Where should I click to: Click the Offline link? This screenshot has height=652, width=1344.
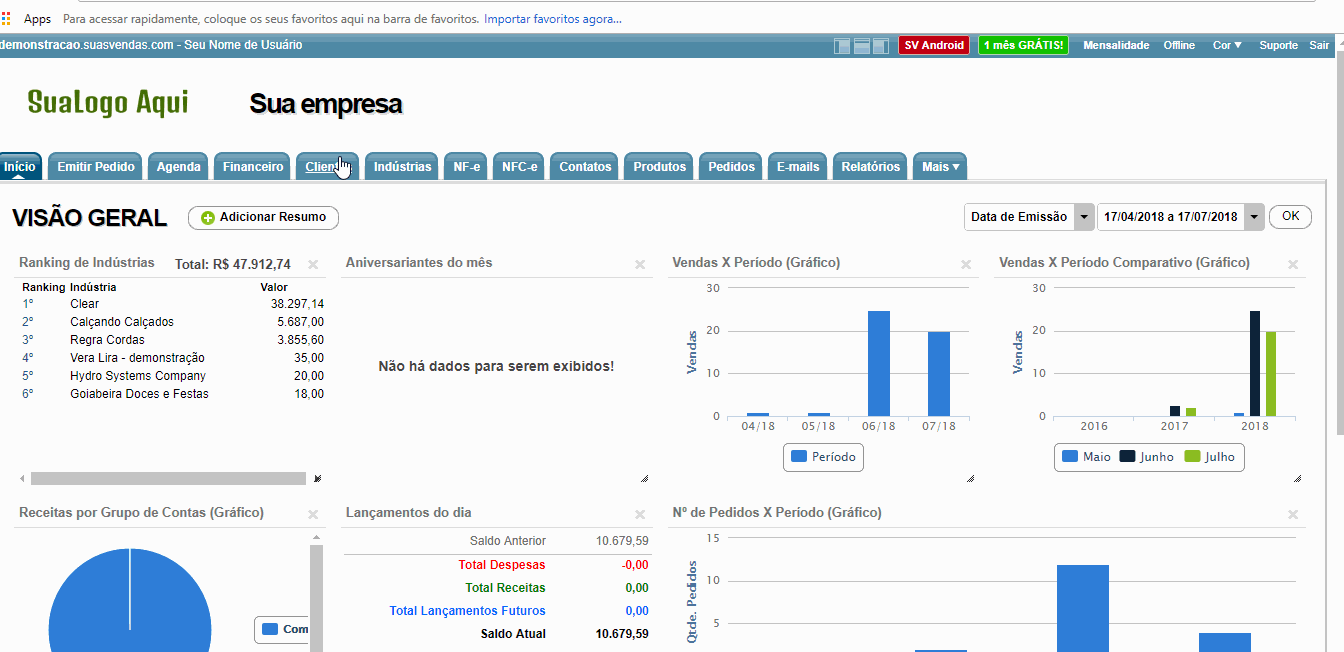[x=1179, y=45]
